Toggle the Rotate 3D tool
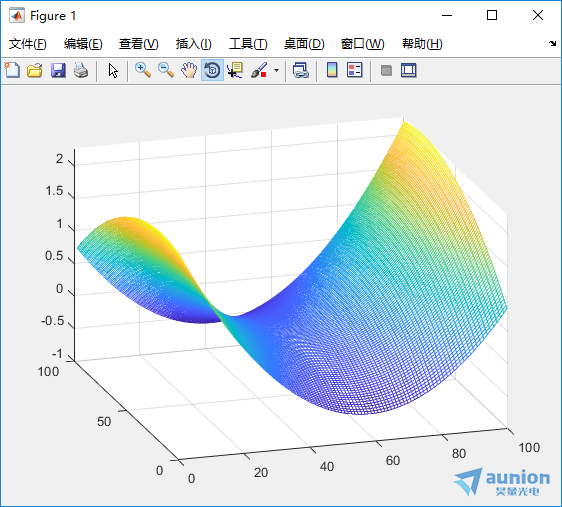The image size is (562, 507). [213, 70]
